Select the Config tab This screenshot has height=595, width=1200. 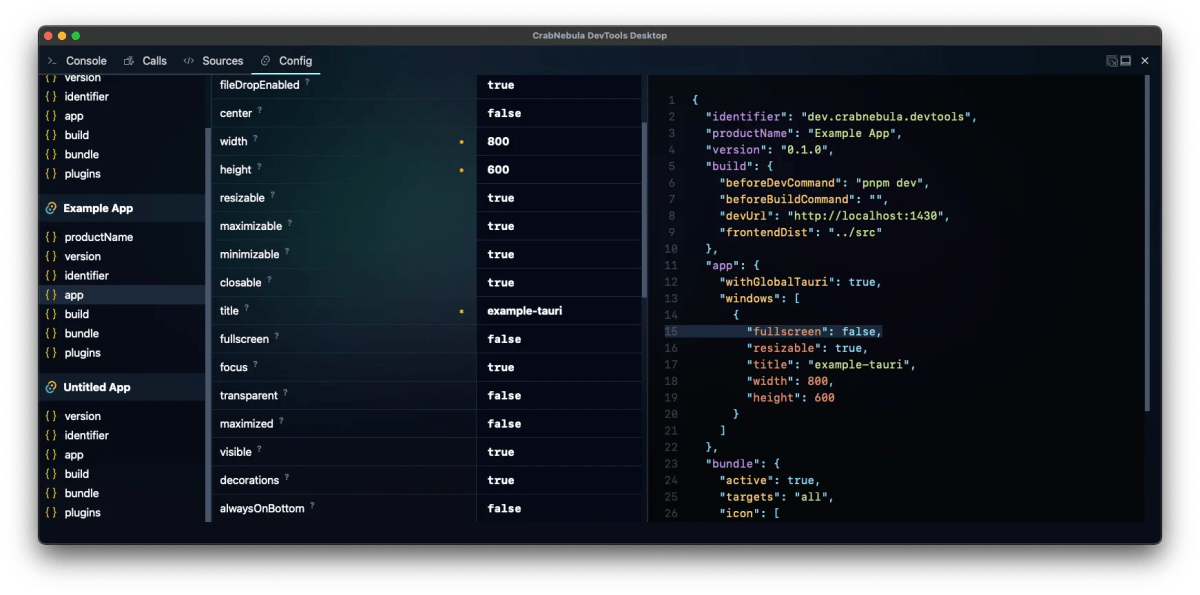[x=286, y=61]
